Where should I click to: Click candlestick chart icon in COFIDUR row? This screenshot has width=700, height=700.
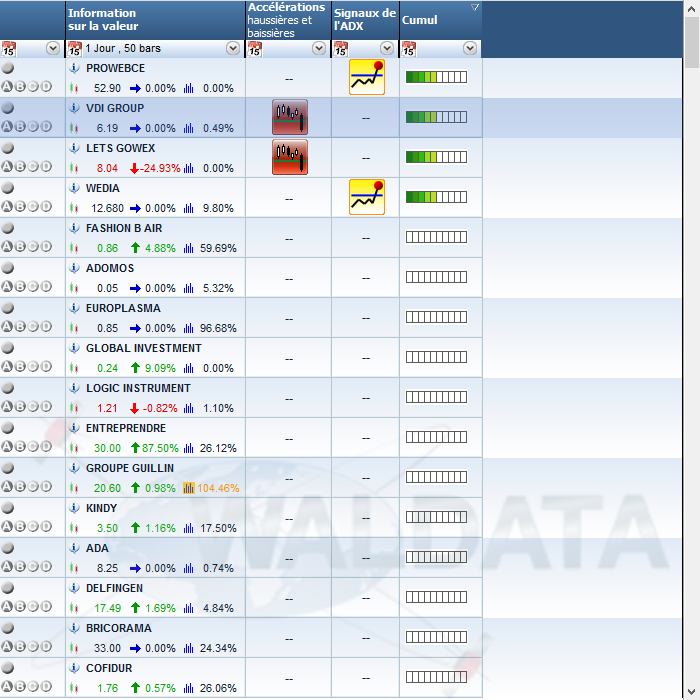pyautogui.click(x=74, y=688)
